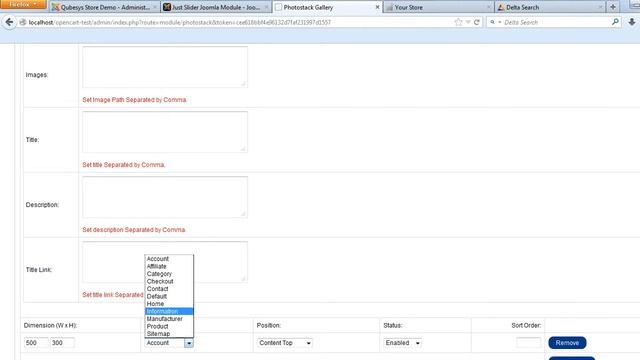Click into the Title textarea

(x=165, y=132)
